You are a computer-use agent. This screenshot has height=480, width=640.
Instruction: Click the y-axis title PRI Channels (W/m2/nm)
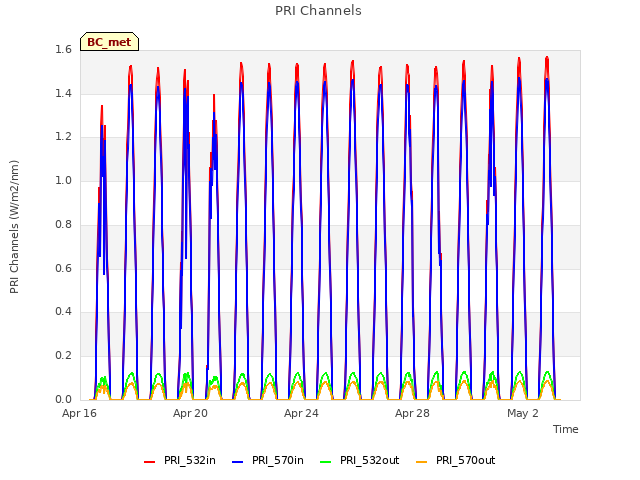pyautogui.click(x=14, y=227)
